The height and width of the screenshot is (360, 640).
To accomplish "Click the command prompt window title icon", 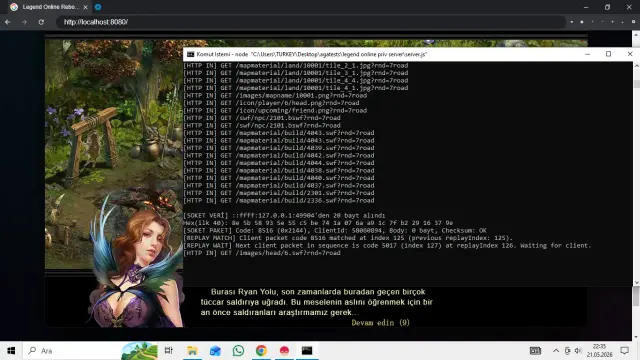I will point(190,54).
